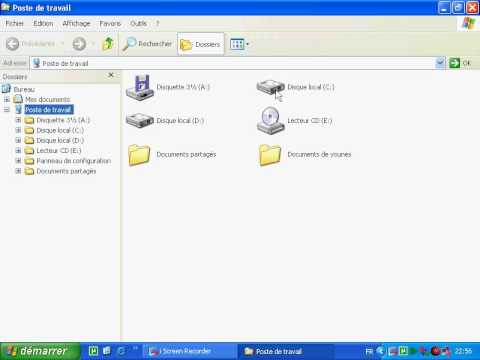Expand Disquette 3½ (A:) tree node

(x=18, y=120)
